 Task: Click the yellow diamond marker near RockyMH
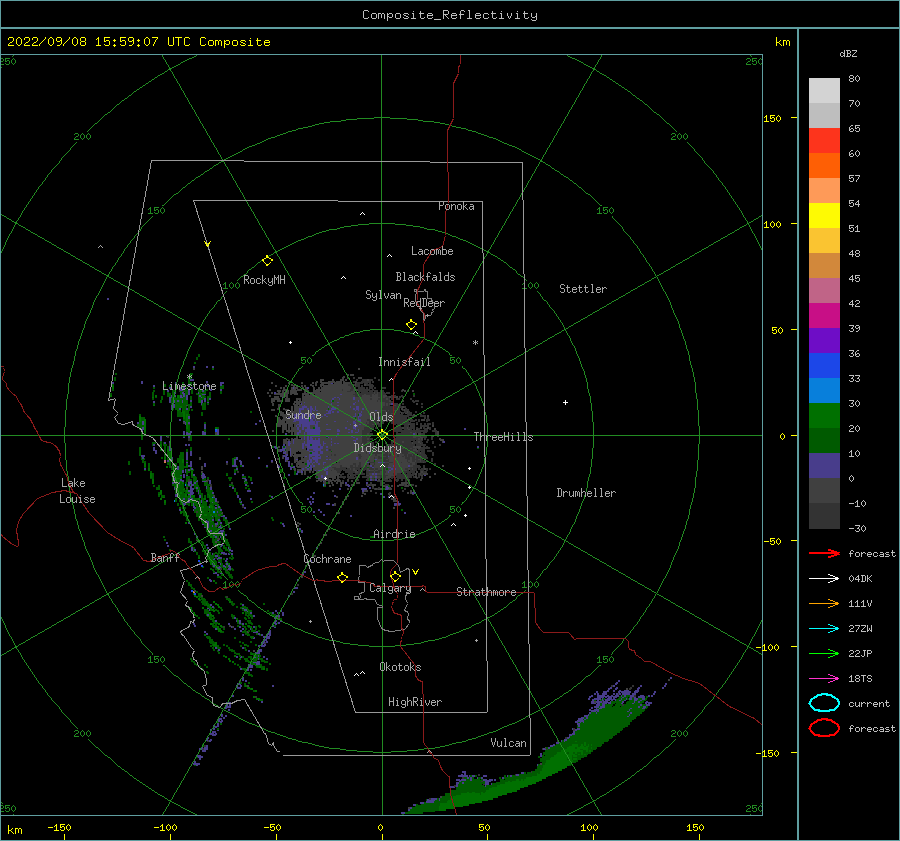tap(267, 261)
